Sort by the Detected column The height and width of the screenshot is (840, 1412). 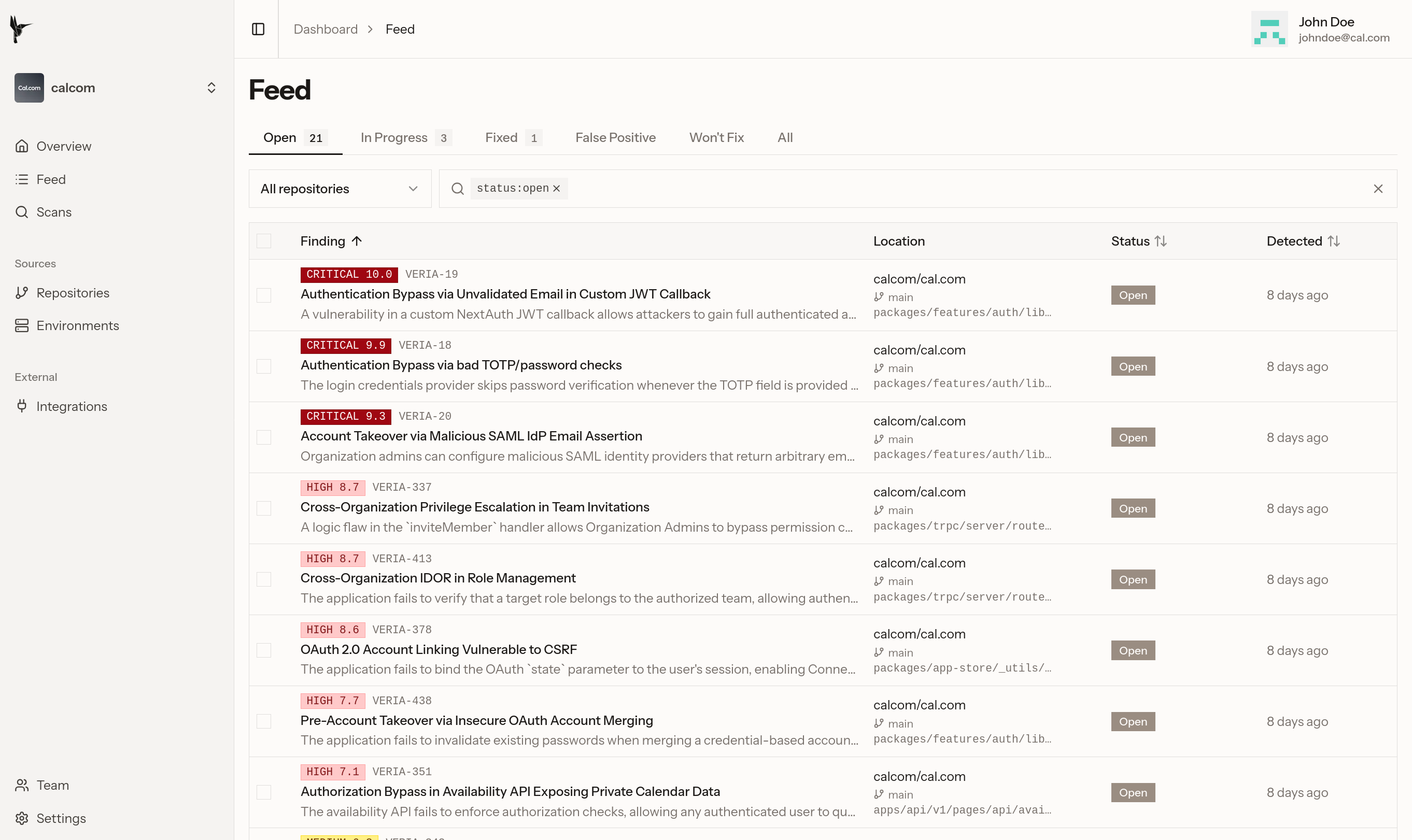coord(1302,241)
